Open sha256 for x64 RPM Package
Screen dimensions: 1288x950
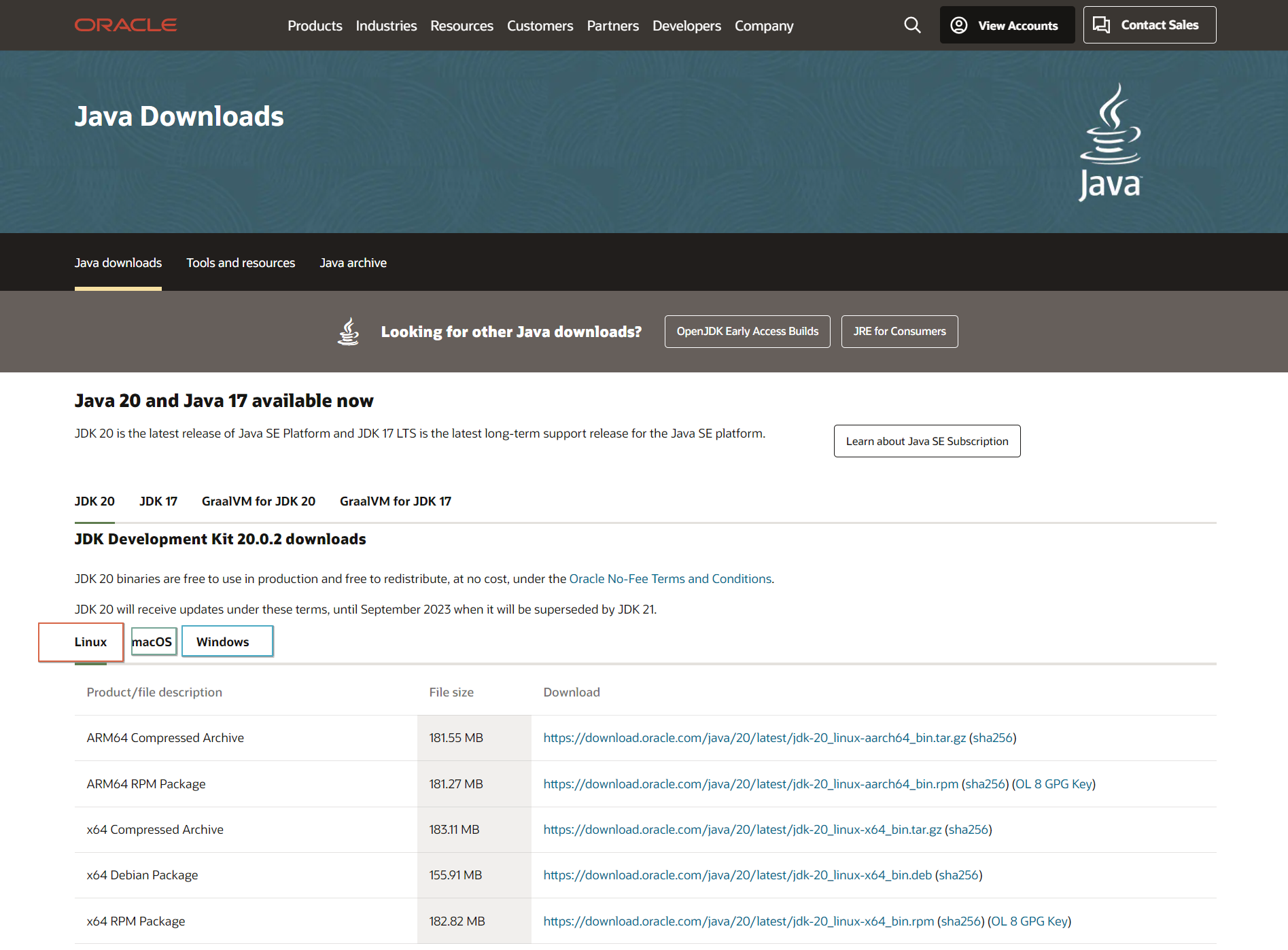[x=960, y=921]
